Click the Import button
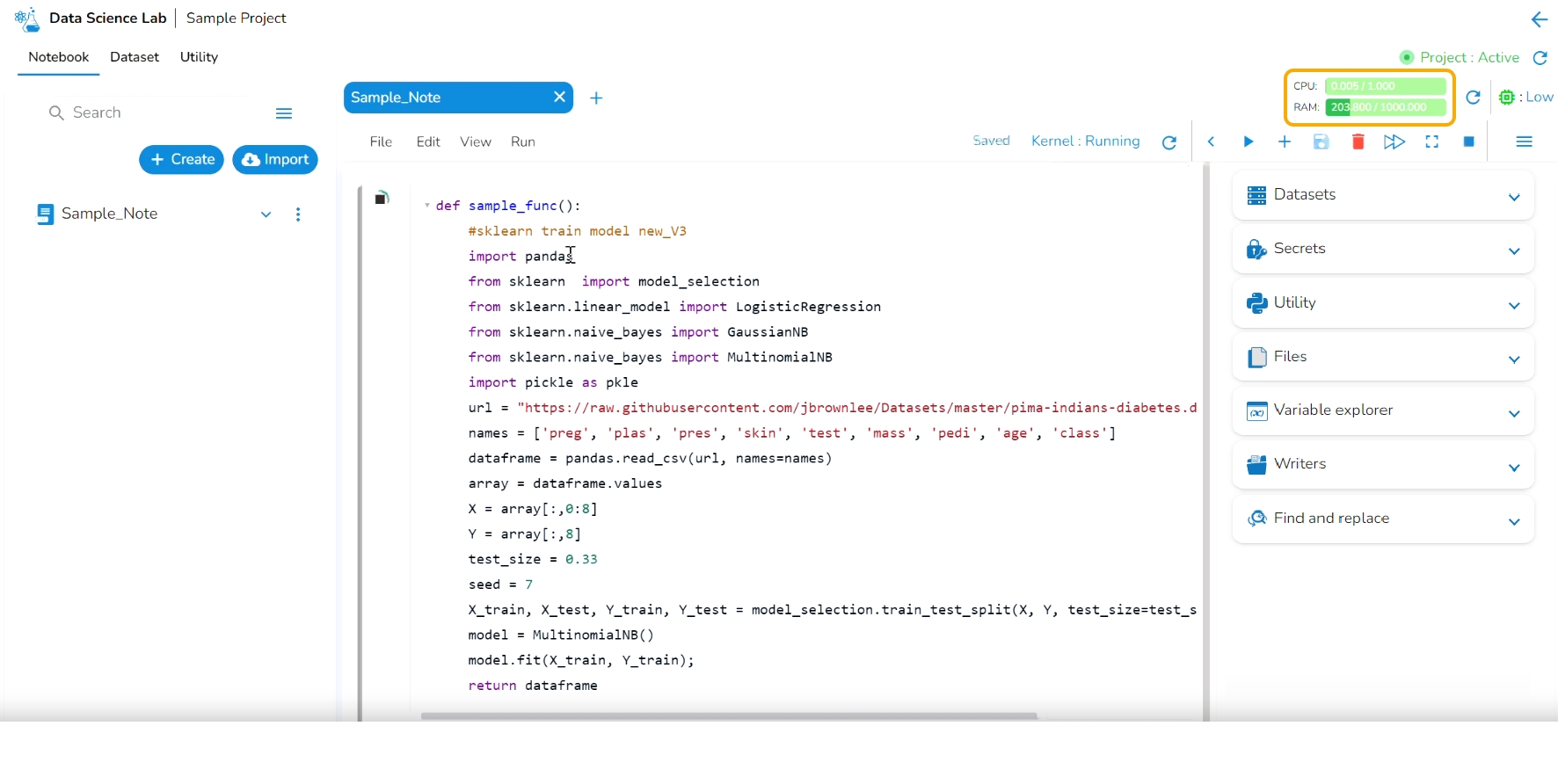The height and width of the screenshot is (784, 1558). (x=275, y=159)
